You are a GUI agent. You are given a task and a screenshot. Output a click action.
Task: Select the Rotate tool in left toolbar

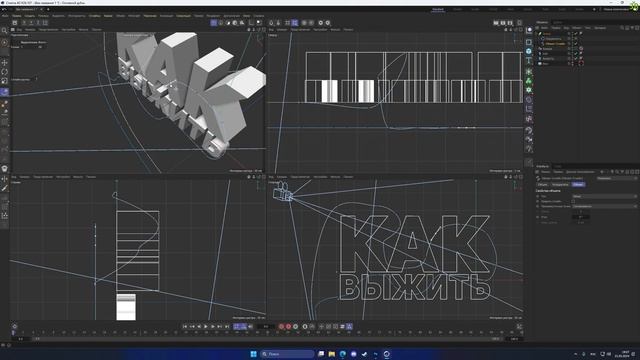coord(4,72)
